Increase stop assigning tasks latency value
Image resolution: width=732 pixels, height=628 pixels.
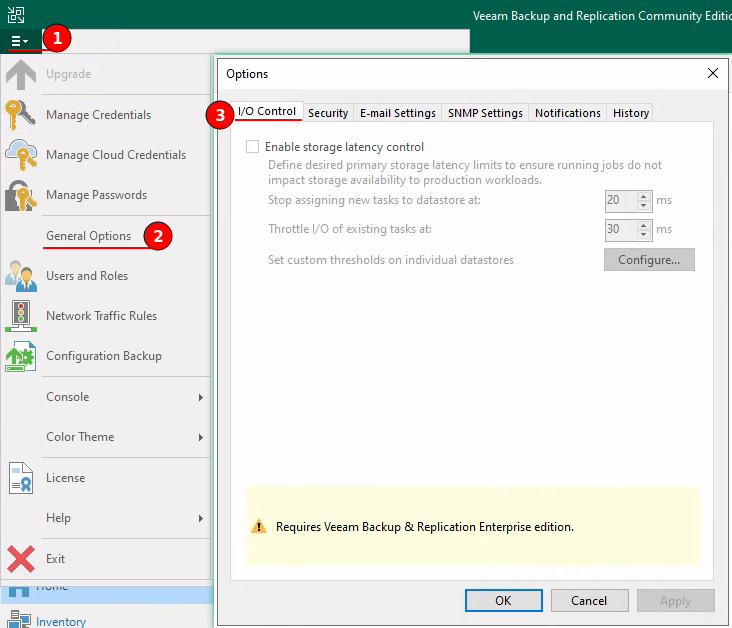click(x=644, y=197)
